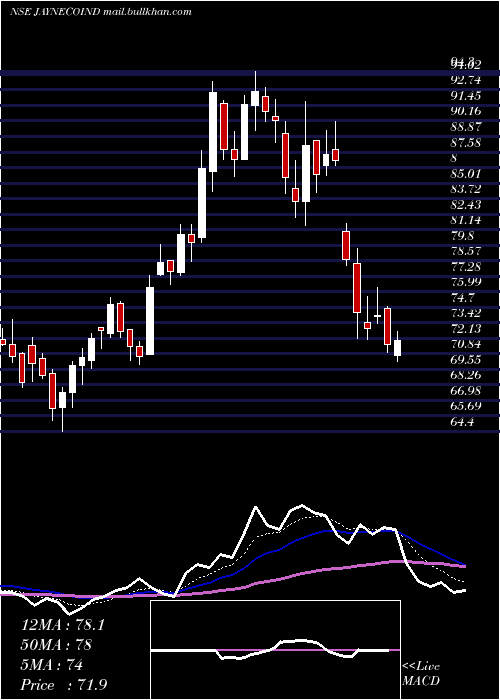Image resolution: width=500 pixels, height=700 pixels.
Task: Select the 79.8 price axis label
Action: [x=462, y=236]
